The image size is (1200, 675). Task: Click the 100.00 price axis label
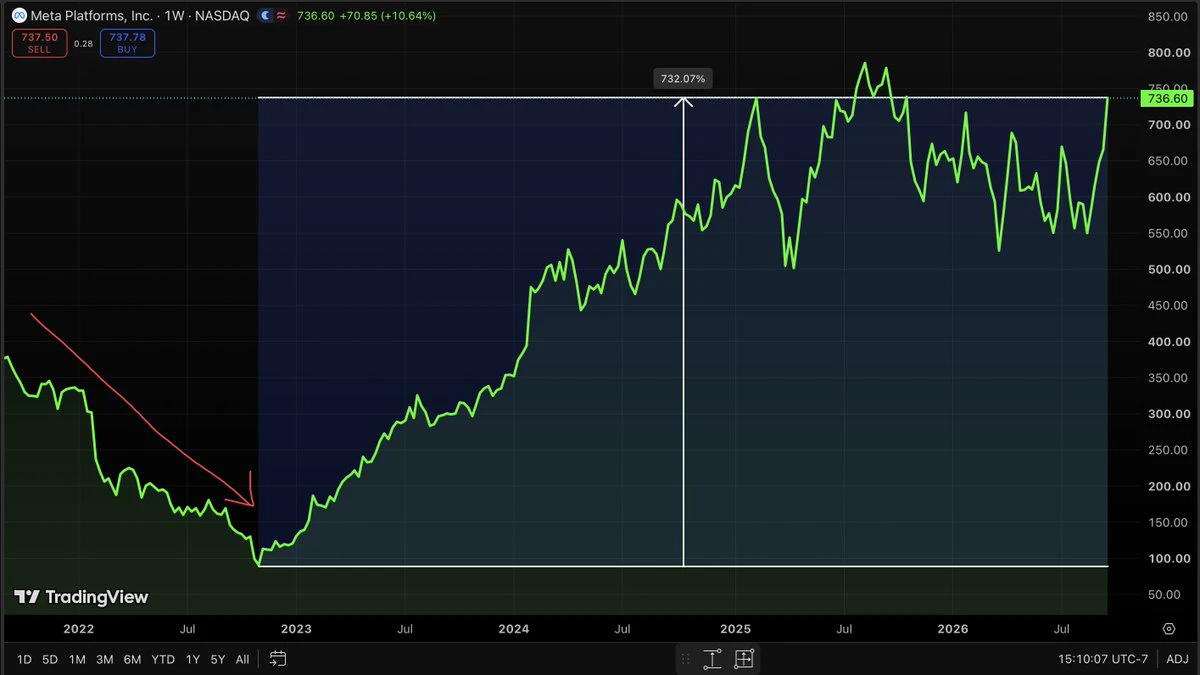click(x=1169, y=558)
